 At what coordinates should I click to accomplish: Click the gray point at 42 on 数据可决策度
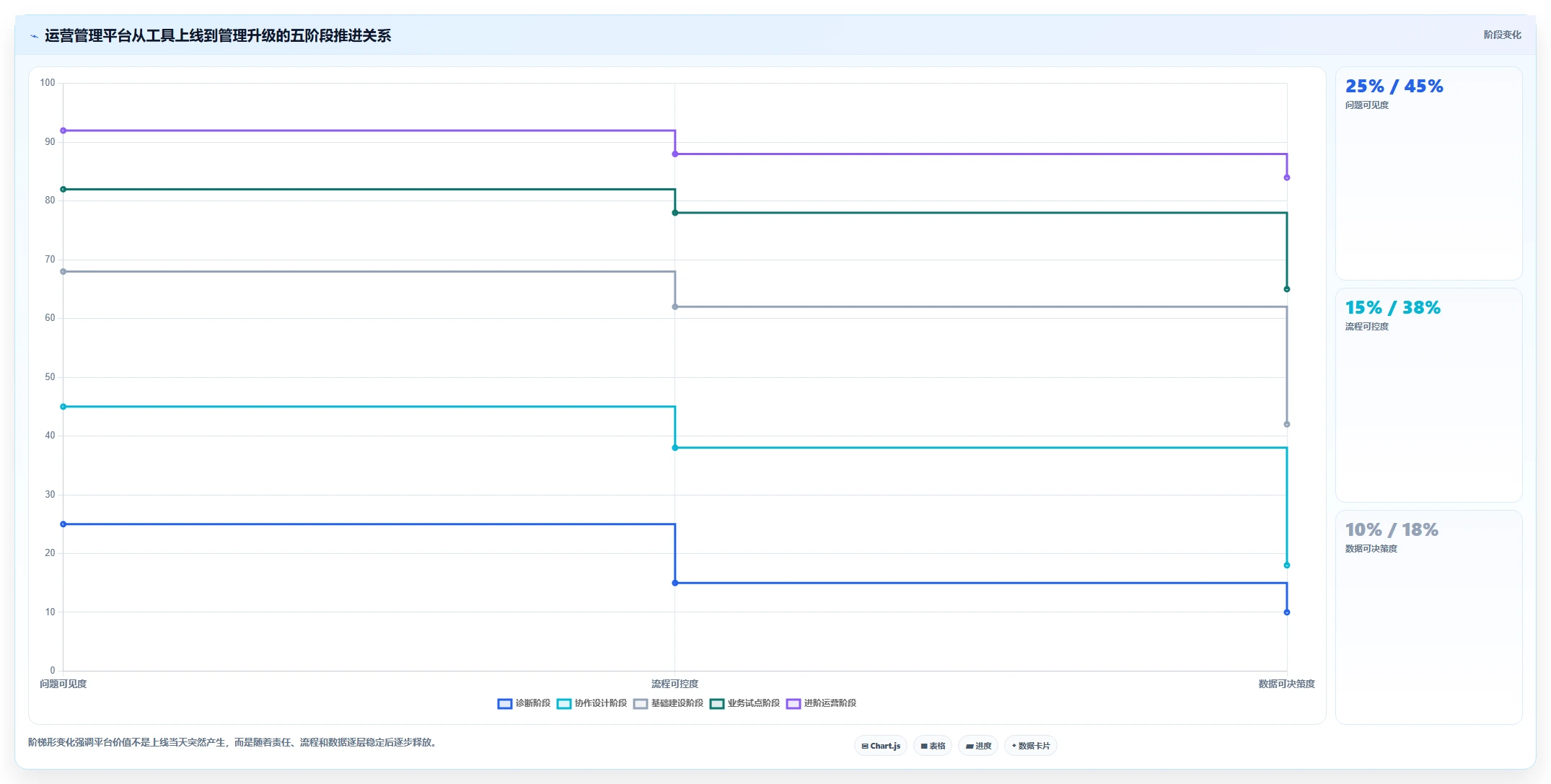1287,424
